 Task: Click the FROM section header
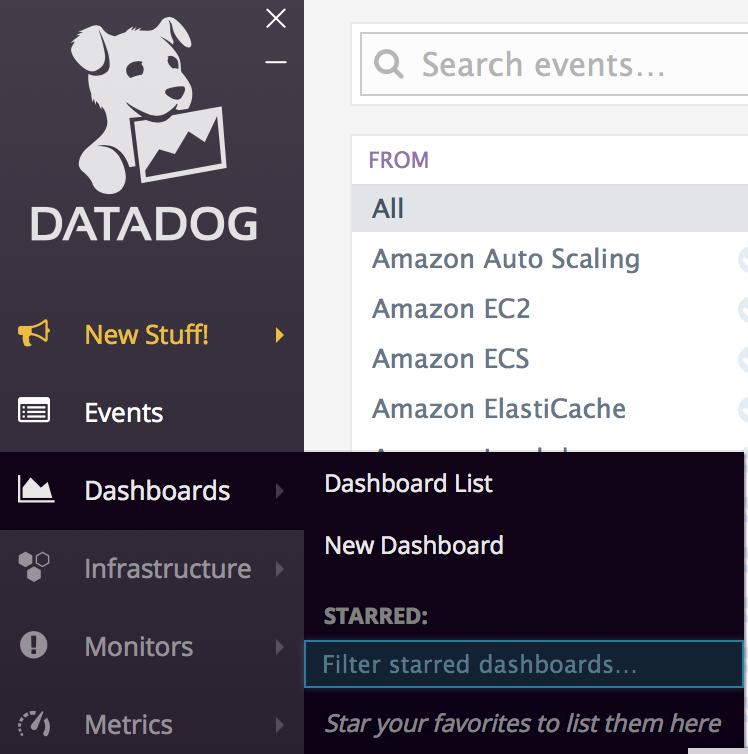coord(399,160)
